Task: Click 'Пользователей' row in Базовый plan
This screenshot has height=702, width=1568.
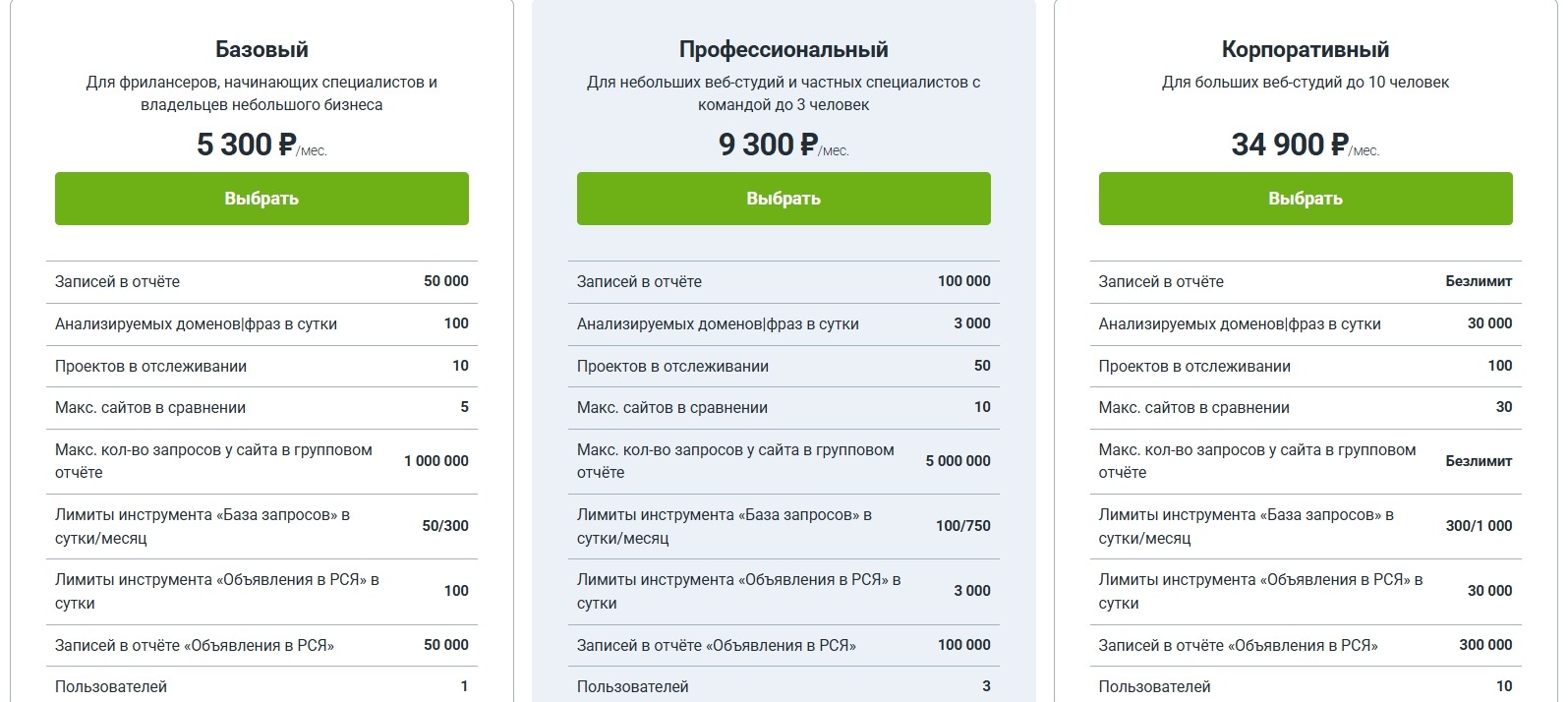Action: click(111, 686)
